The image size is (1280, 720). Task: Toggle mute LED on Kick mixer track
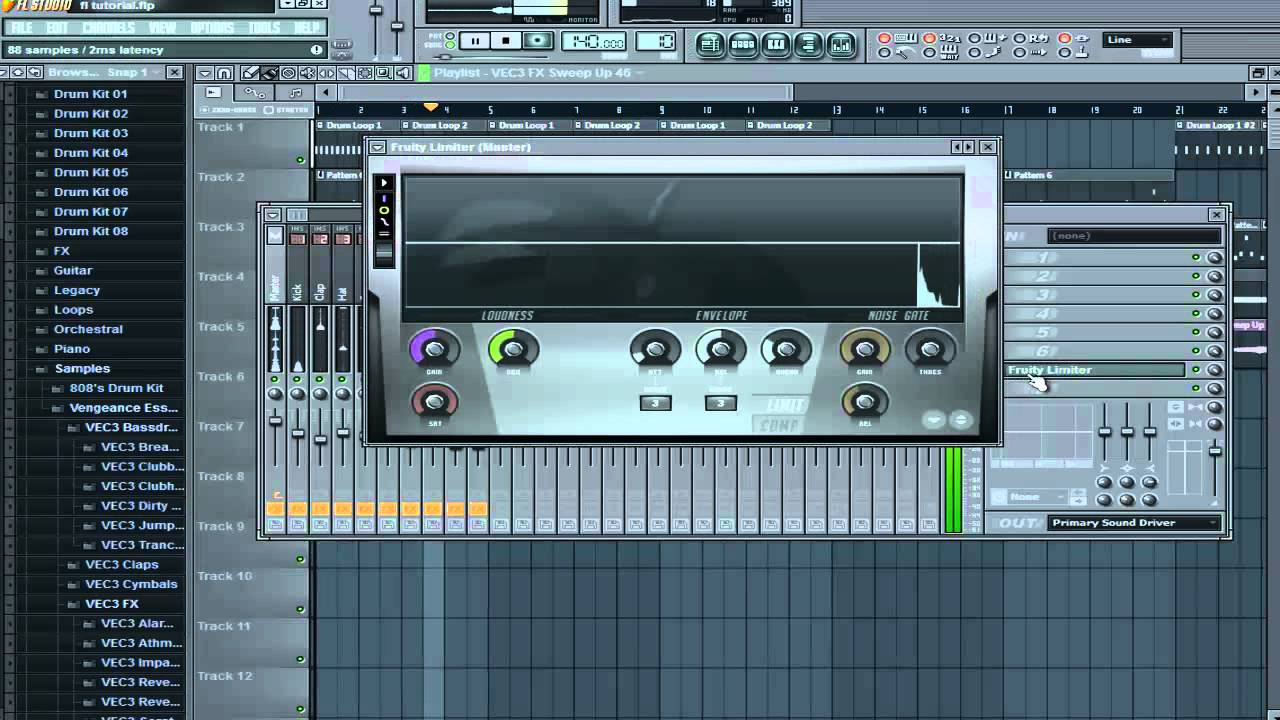click(297, 380)
